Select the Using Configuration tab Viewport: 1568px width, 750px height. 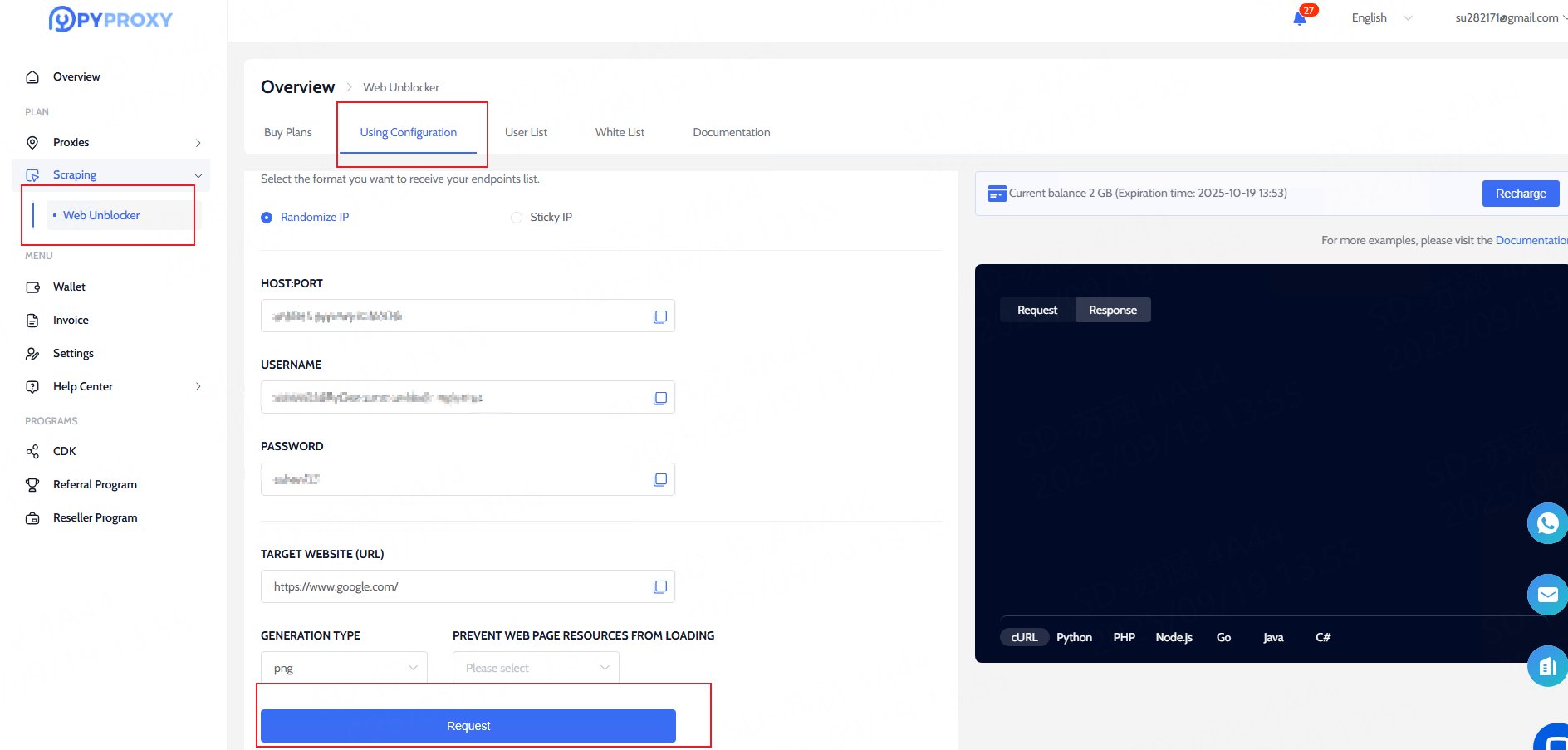pos(408,133)
